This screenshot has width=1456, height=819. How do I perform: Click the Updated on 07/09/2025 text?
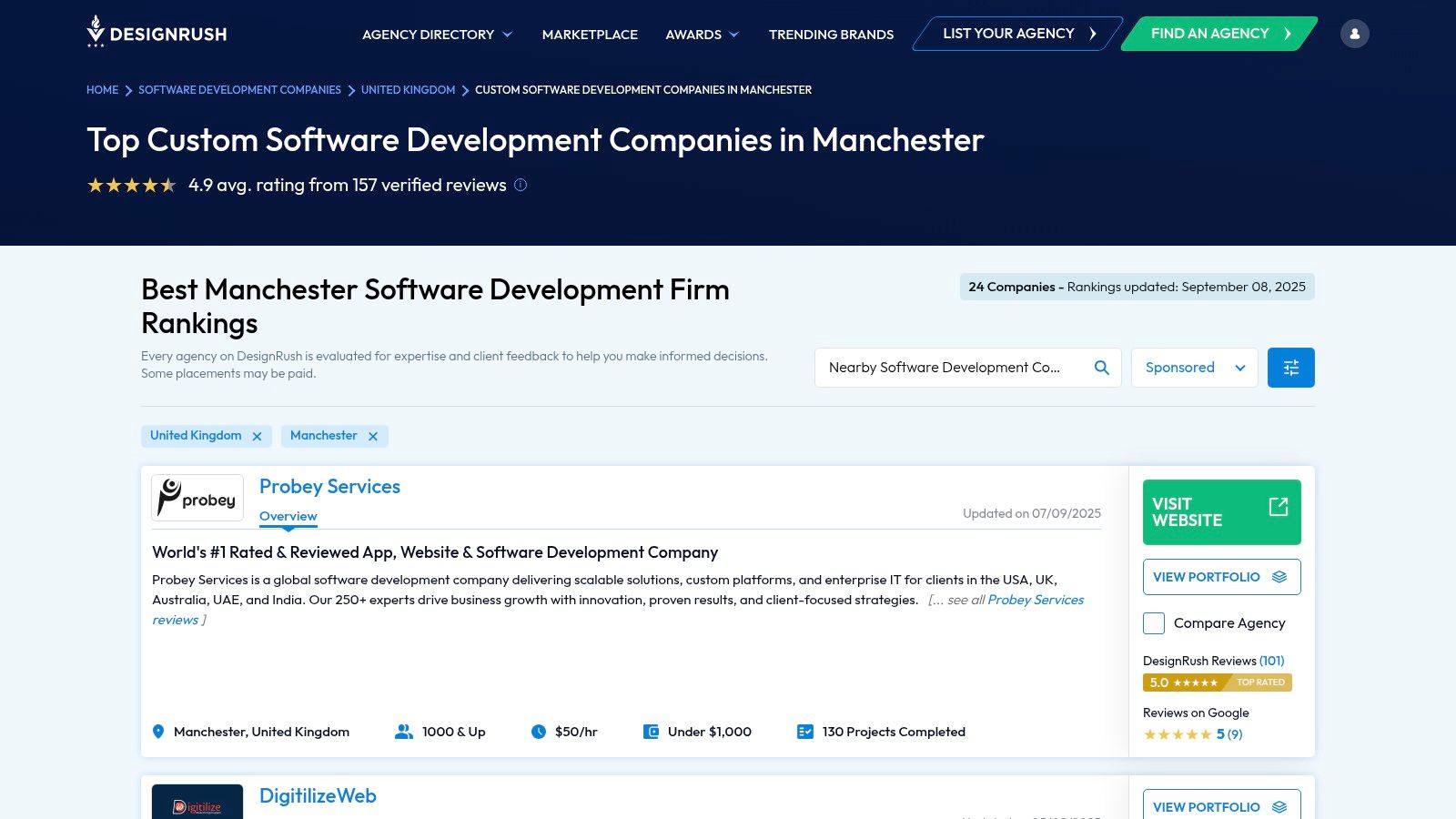(1032, 513)
